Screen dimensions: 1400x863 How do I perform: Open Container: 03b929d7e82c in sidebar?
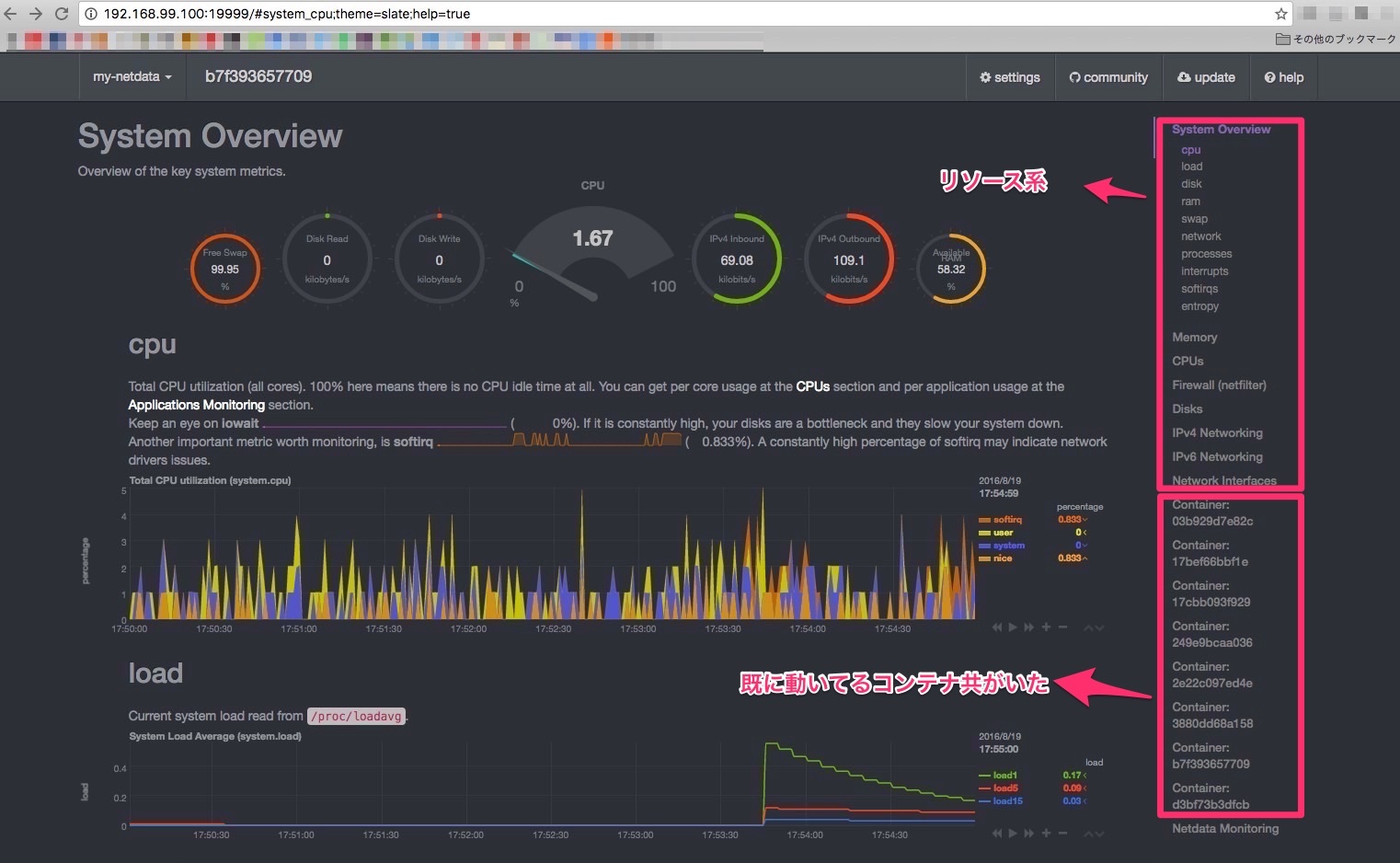click(x=1211, y=513)
